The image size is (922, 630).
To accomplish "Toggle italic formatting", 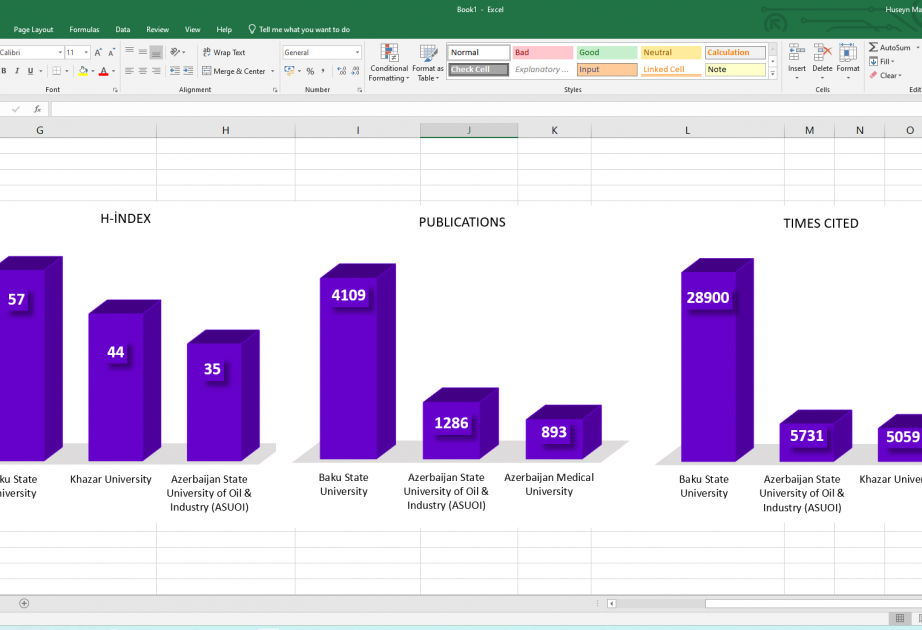I will (17, 71).
